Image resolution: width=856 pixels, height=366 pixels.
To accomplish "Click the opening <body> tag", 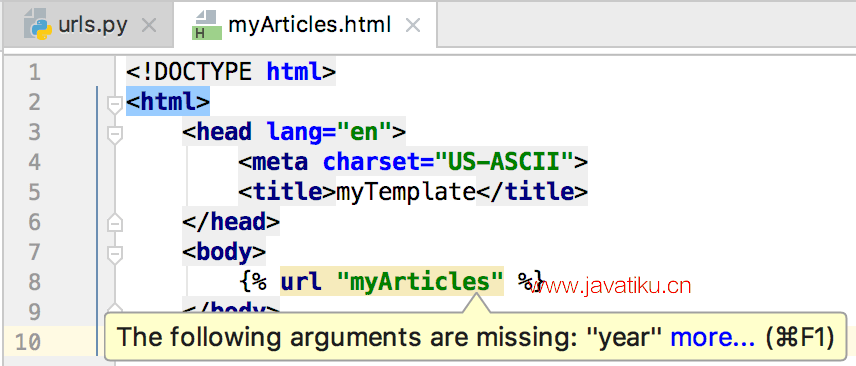I will [224, 252].
